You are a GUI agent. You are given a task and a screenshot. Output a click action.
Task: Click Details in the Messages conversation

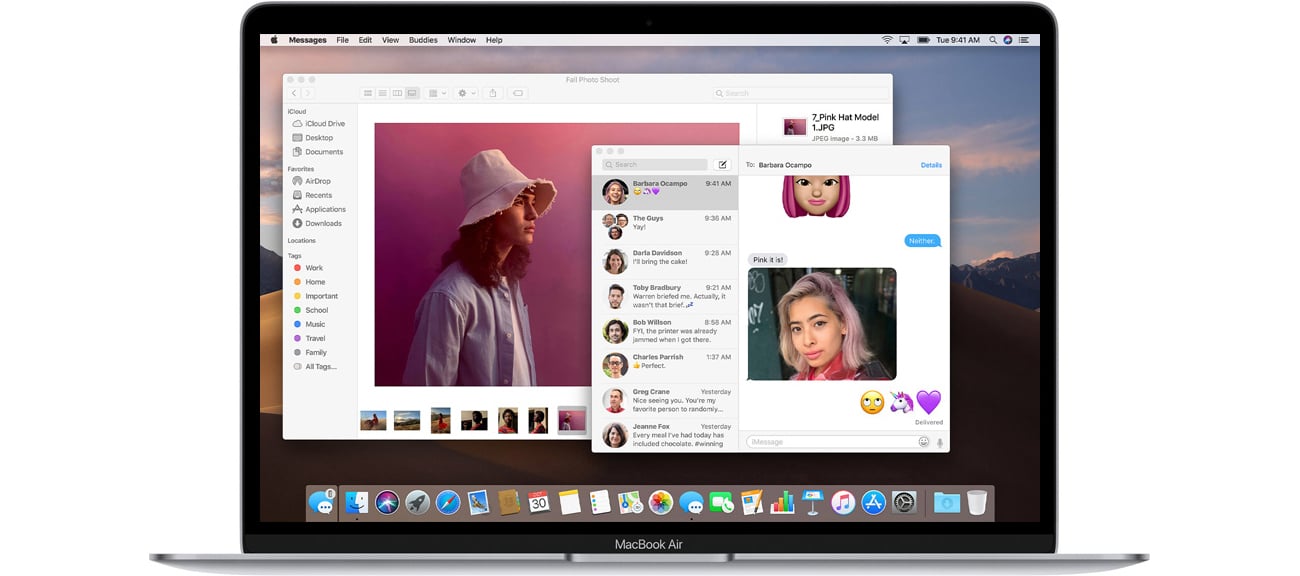[931, 165]
